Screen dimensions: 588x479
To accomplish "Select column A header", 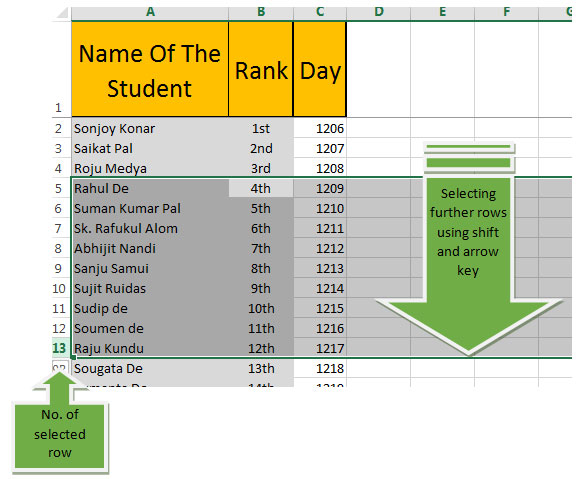I will [150, 12].
